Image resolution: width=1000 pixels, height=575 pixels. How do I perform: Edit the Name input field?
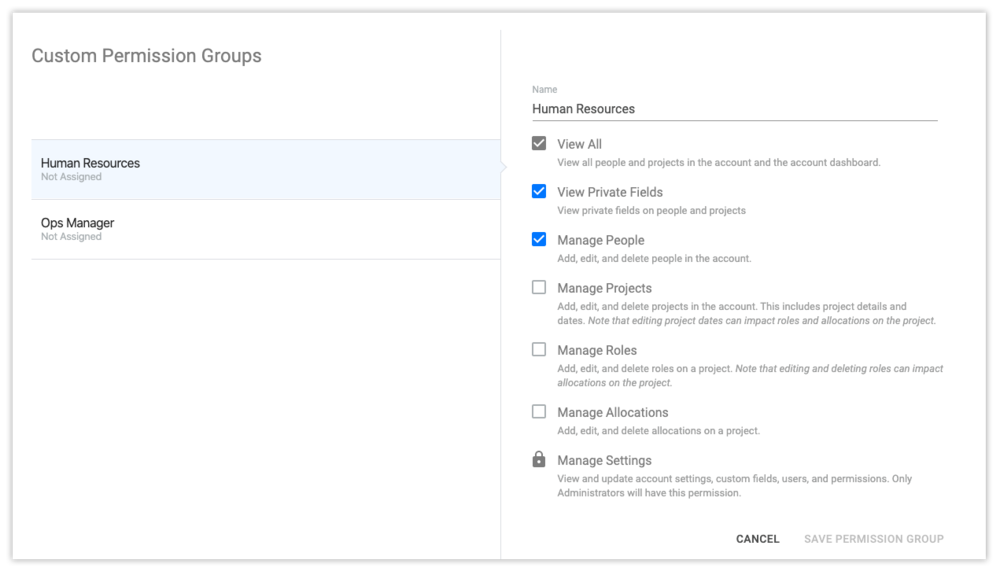(735, 109)
